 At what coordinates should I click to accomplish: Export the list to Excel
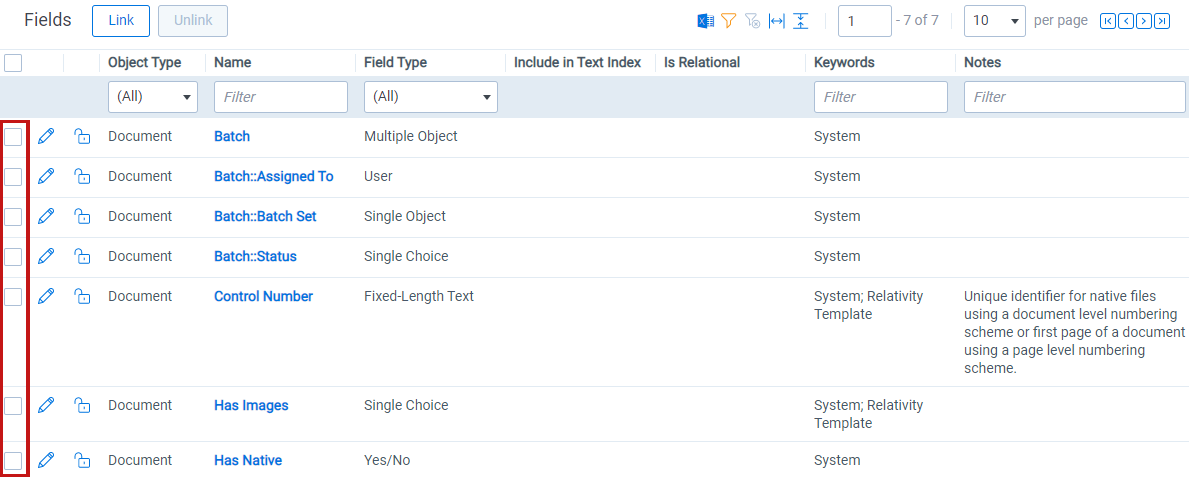pos(705,21)
